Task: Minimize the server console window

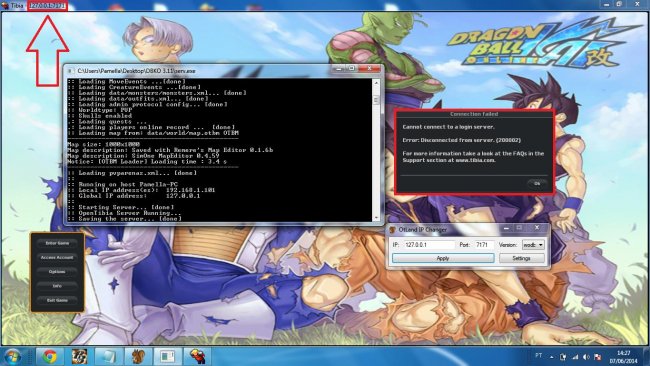Action: [x=339, y=68]
